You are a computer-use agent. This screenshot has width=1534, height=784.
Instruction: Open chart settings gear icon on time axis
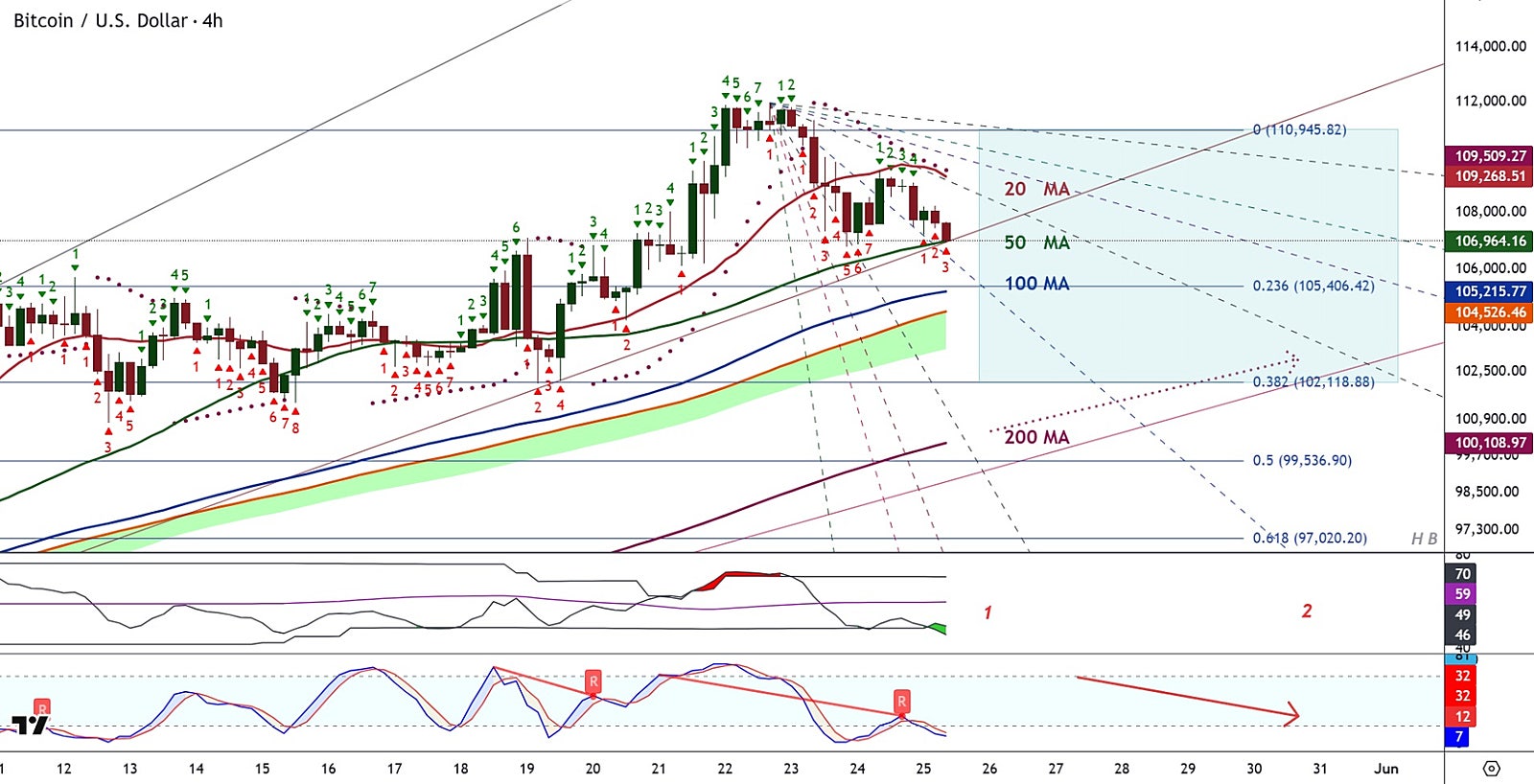1491,768
